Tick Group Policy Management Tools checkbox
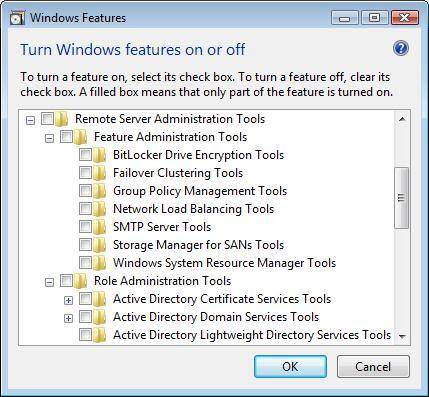Screen dimensions: 429x397 85,191
